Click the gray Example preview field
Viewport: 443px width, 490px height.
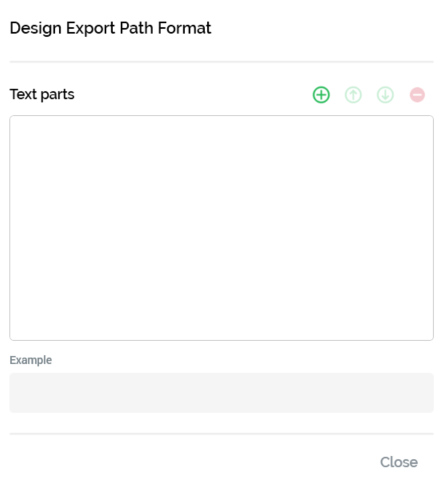221,393
